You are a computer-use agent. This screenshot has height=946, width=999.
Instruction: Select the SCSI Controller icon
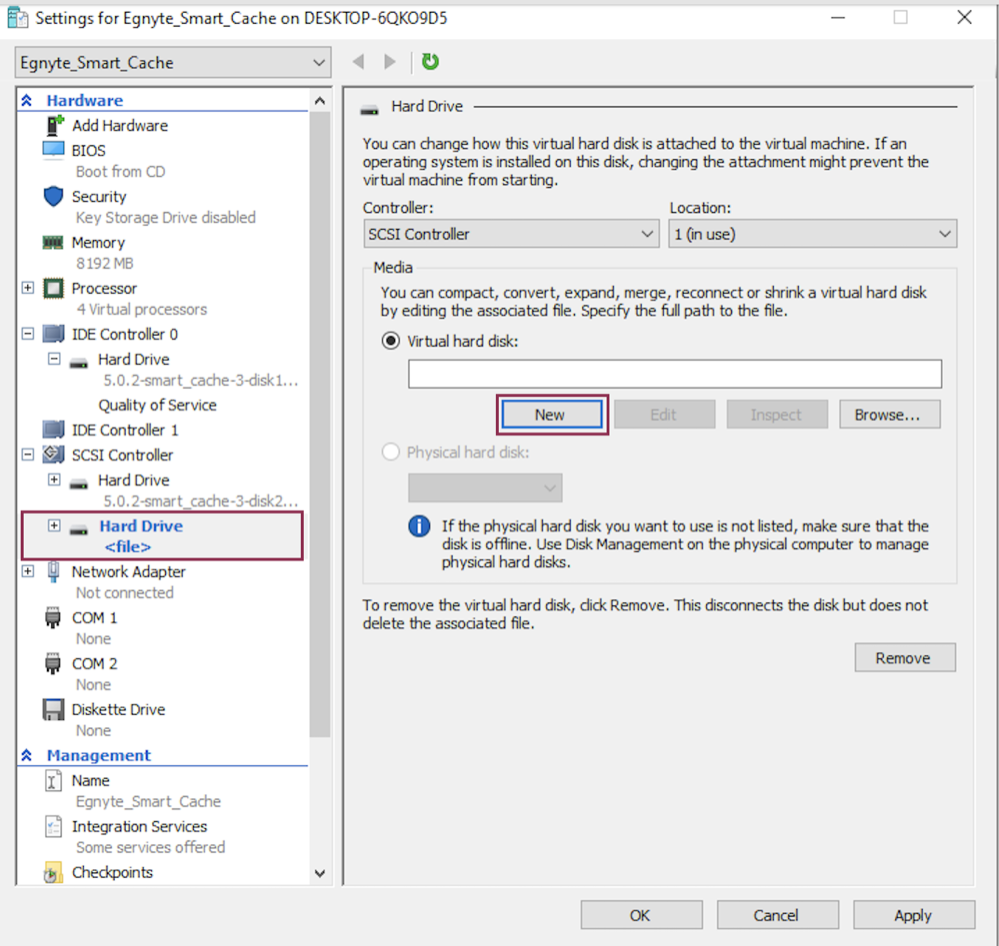(54, 455)
